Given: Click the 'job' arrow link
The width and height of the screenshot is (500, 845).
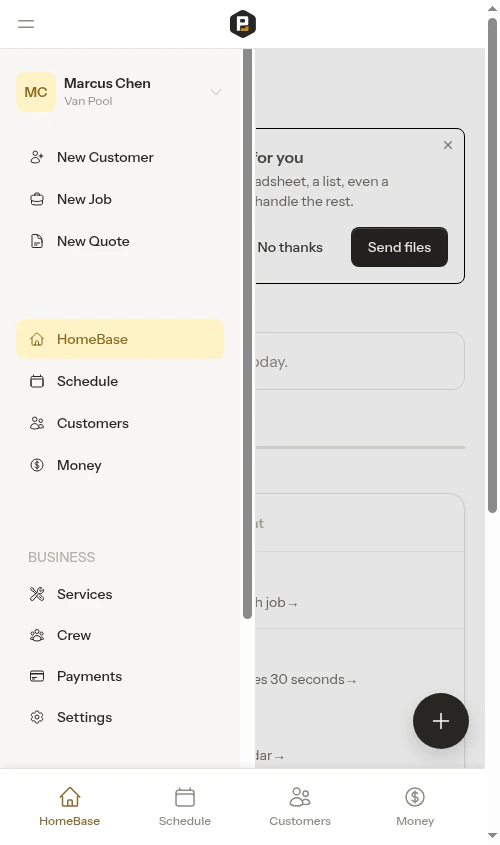Looking at the screenshot, I should click(276, 602).
